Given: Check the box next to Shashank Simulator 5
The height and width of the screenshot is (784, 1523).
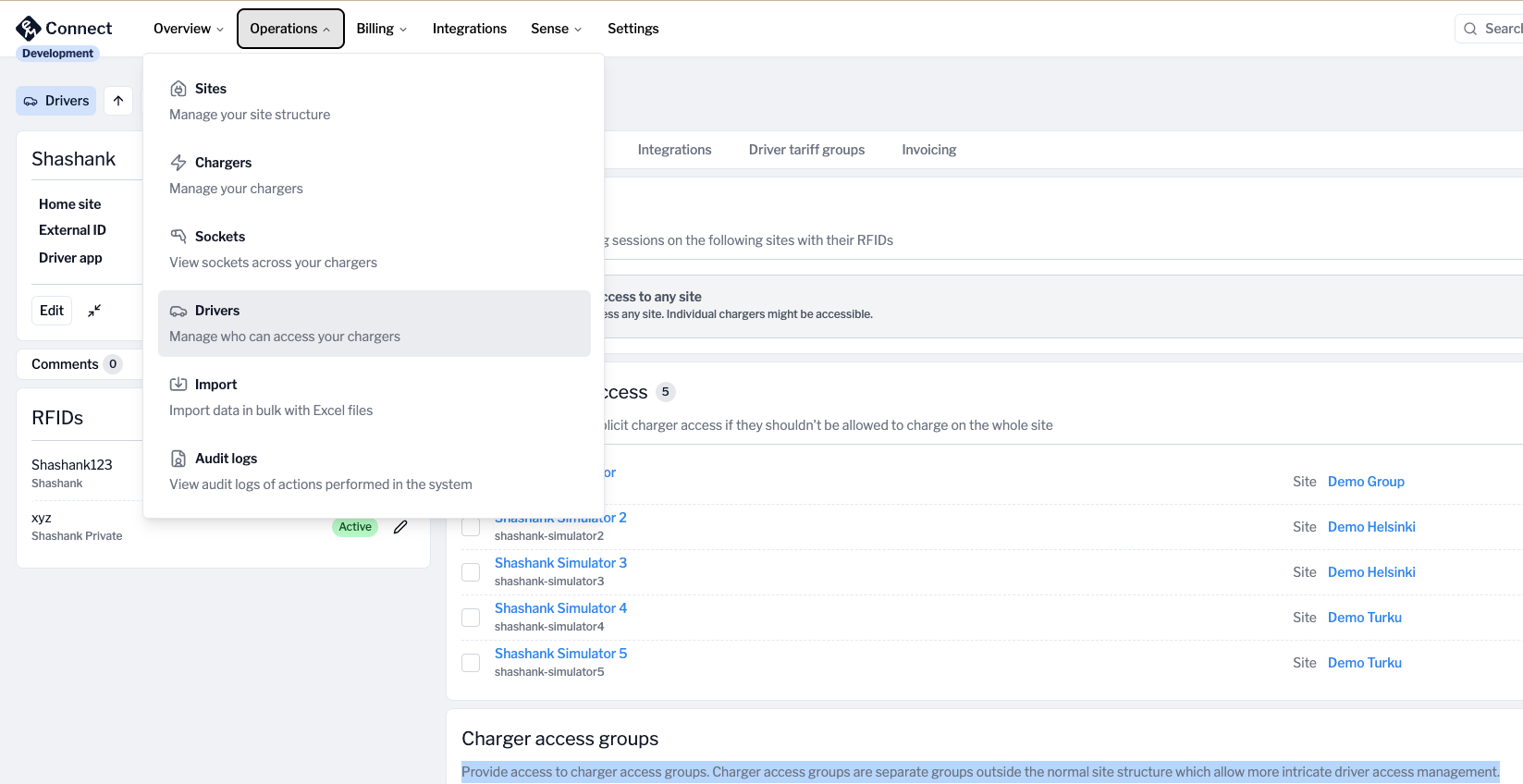Looking at the screenshot, I should click(x=471, y=663).
